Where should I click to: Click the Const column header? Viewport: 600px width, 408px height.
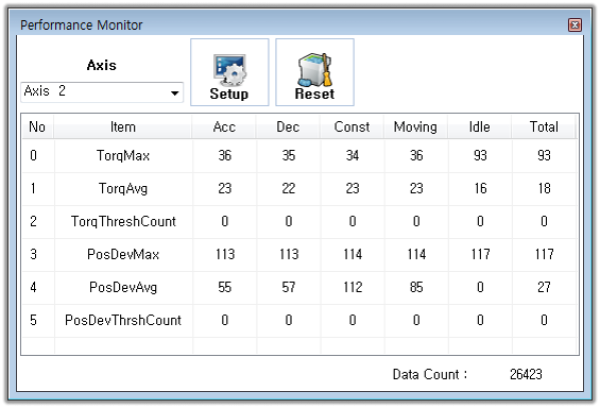(x=351, y=127)
